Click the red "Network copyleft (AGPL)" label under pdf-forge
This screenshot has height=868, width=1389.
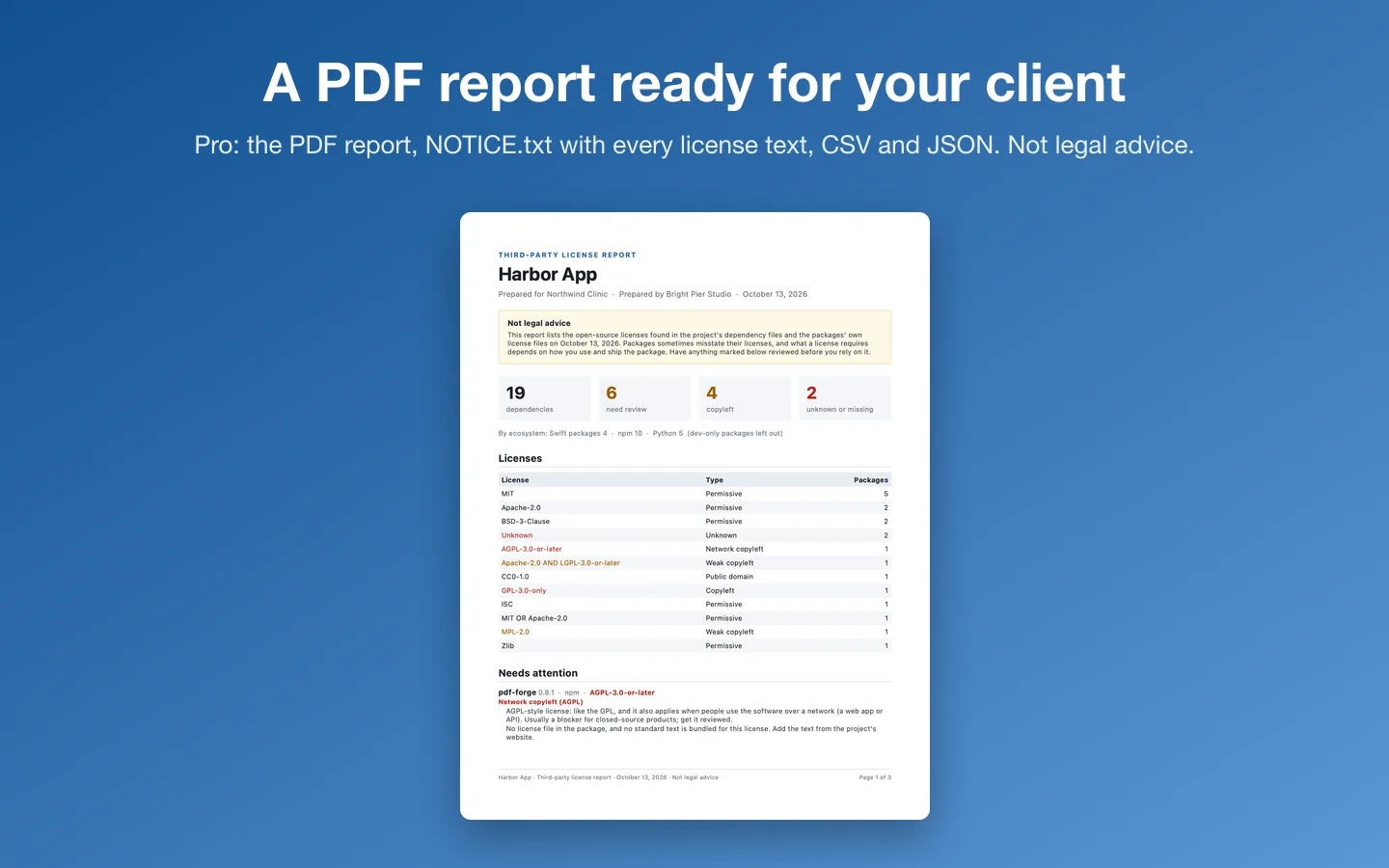click(541, 702)
